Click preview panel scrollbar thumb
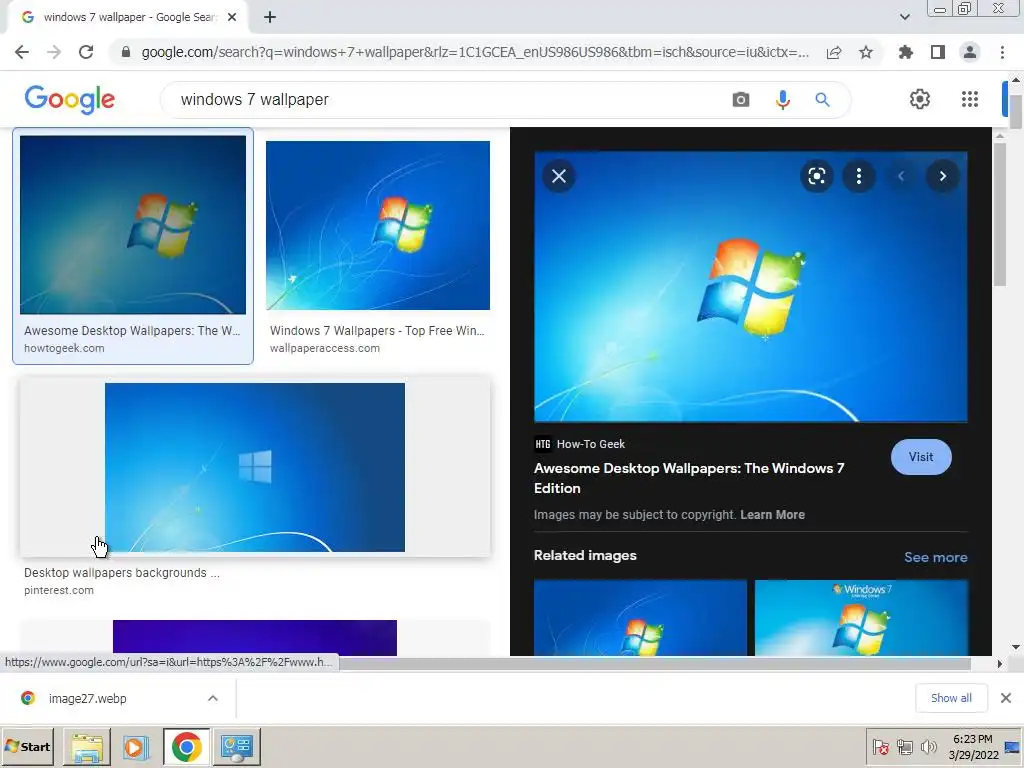 click(x=999, y=214)
